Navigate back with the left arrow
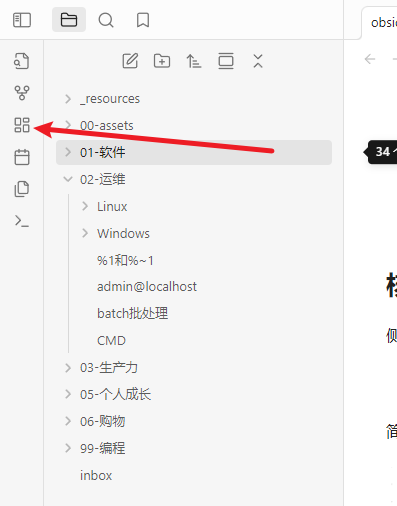The width and height of the screenshot is (397, 506). 370,59
